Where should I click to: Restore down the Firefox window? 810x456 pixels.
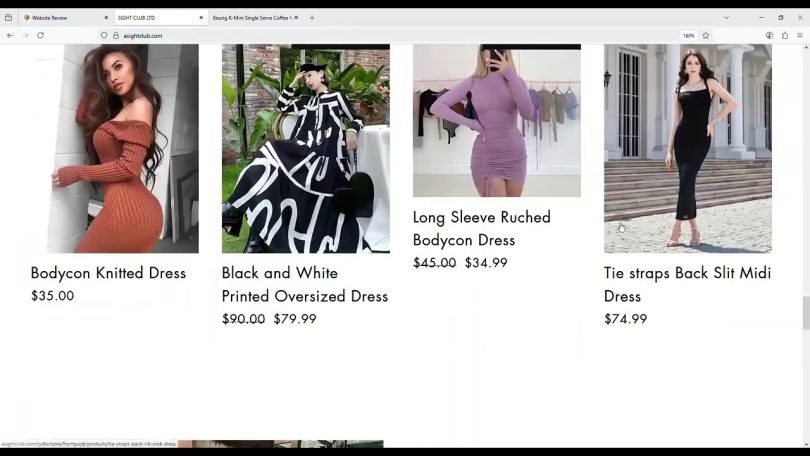coord(781,18)
